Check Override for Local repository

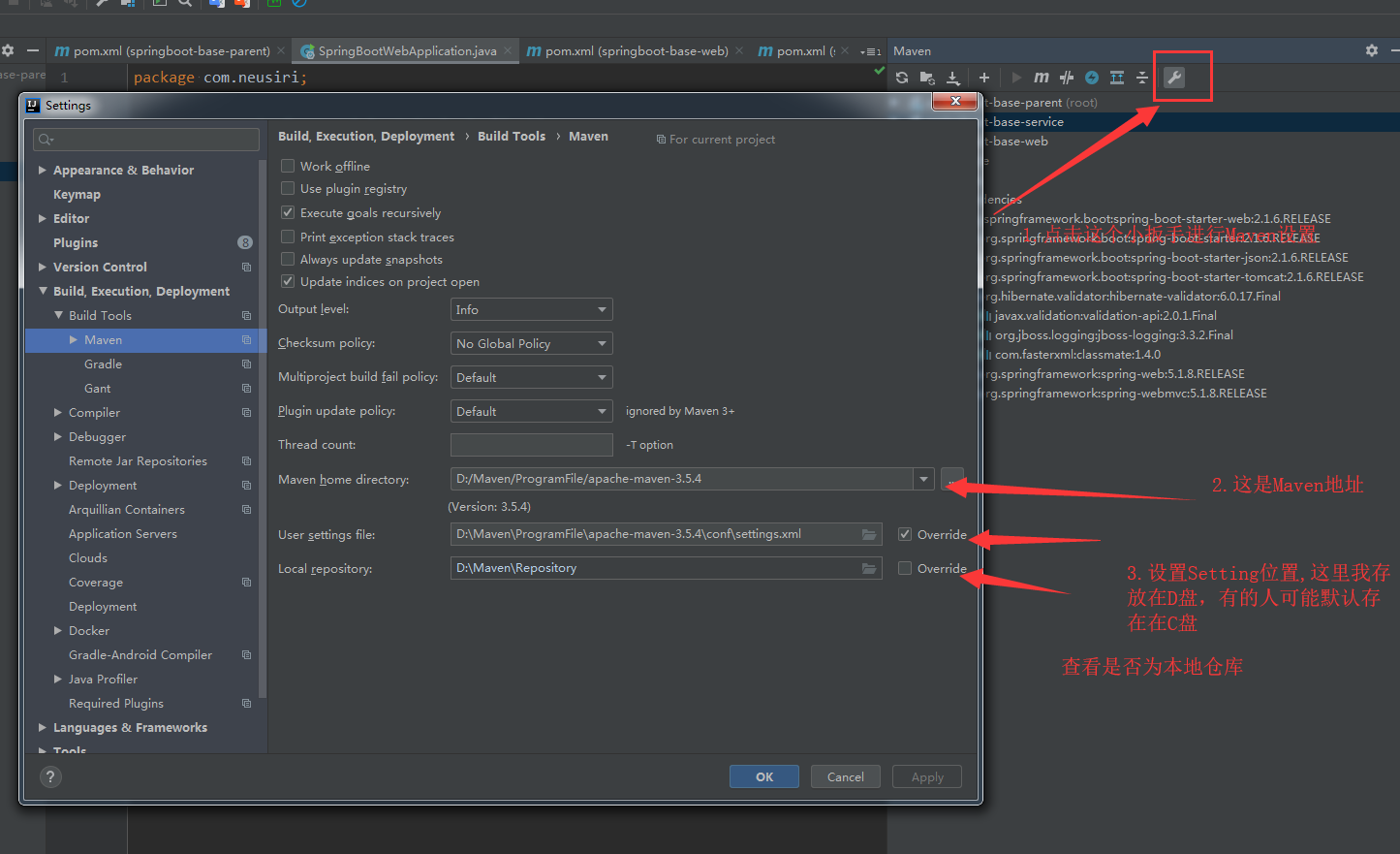point(905,568)
